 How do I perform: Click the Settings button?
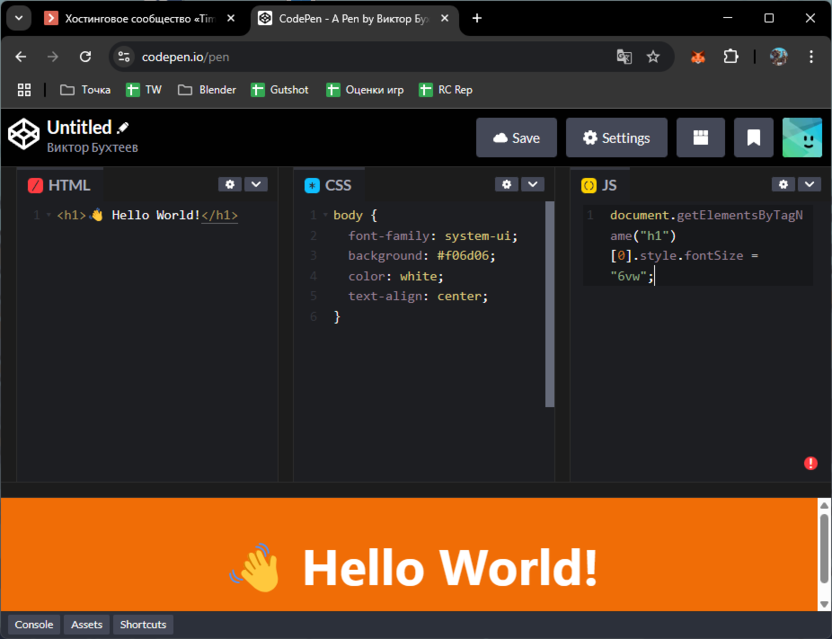pos(616,138)
